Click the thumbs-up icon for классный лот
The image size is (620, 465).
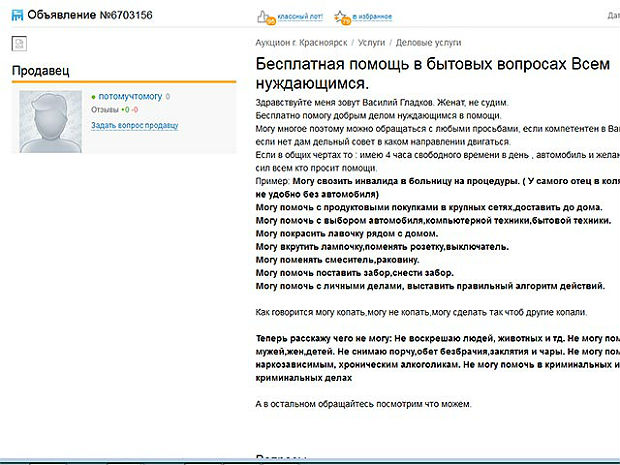pyautogui.click(x=265, y=17)
